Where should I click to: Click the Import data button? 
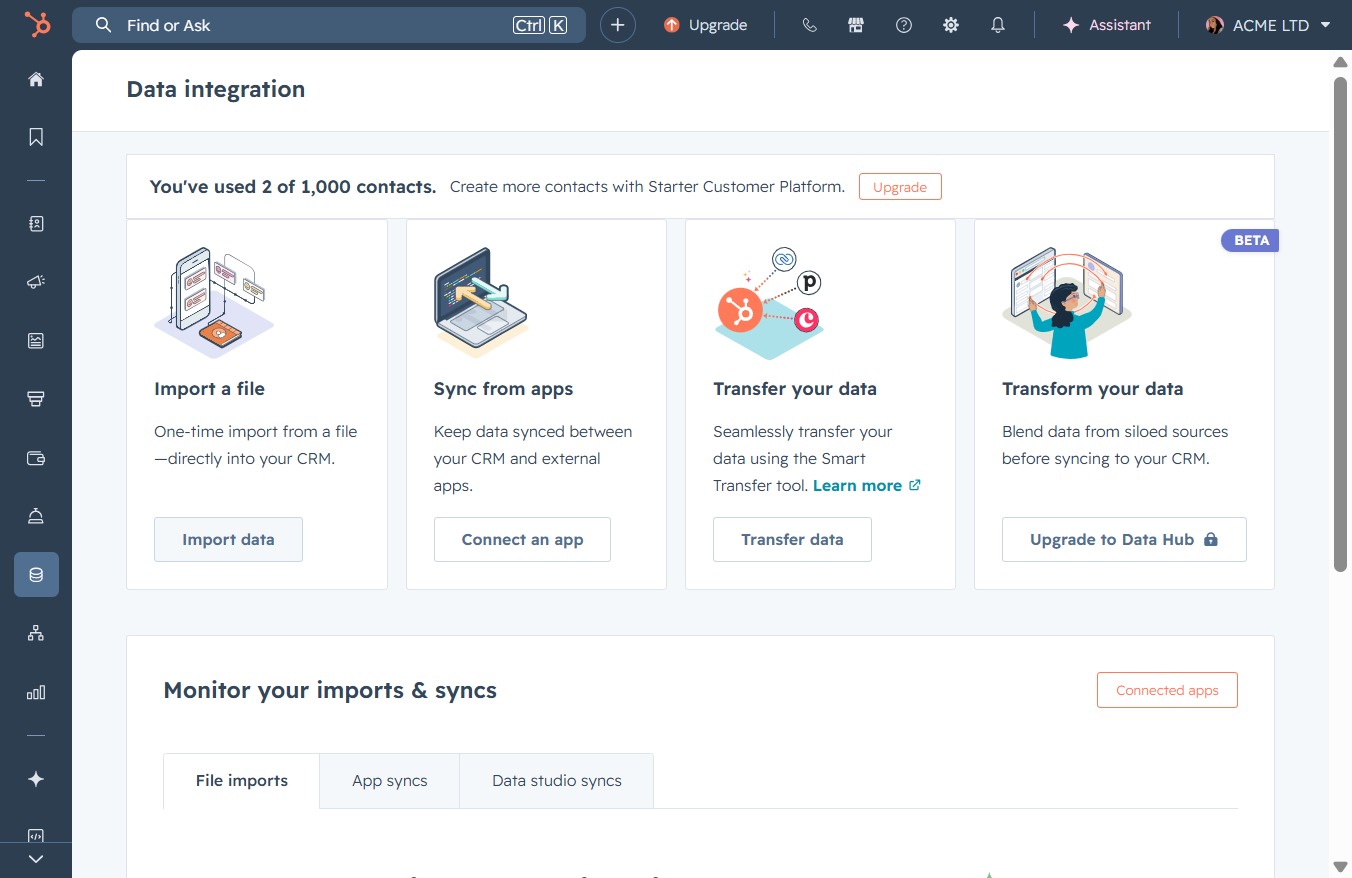(x=228, y=540)
